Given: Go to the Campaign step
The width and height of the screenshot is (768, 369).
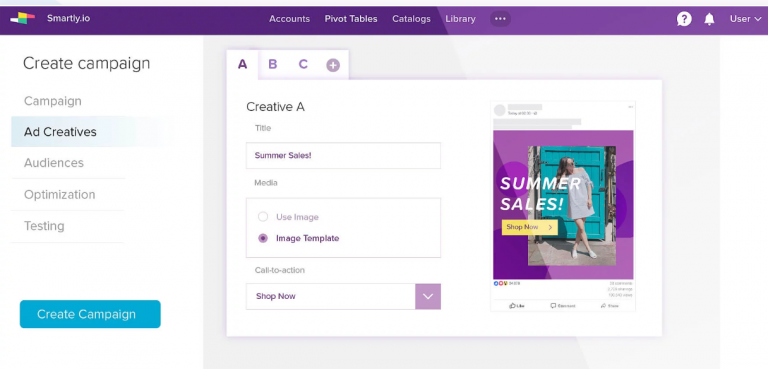Looking at the screenshot, I should [53, 101].
